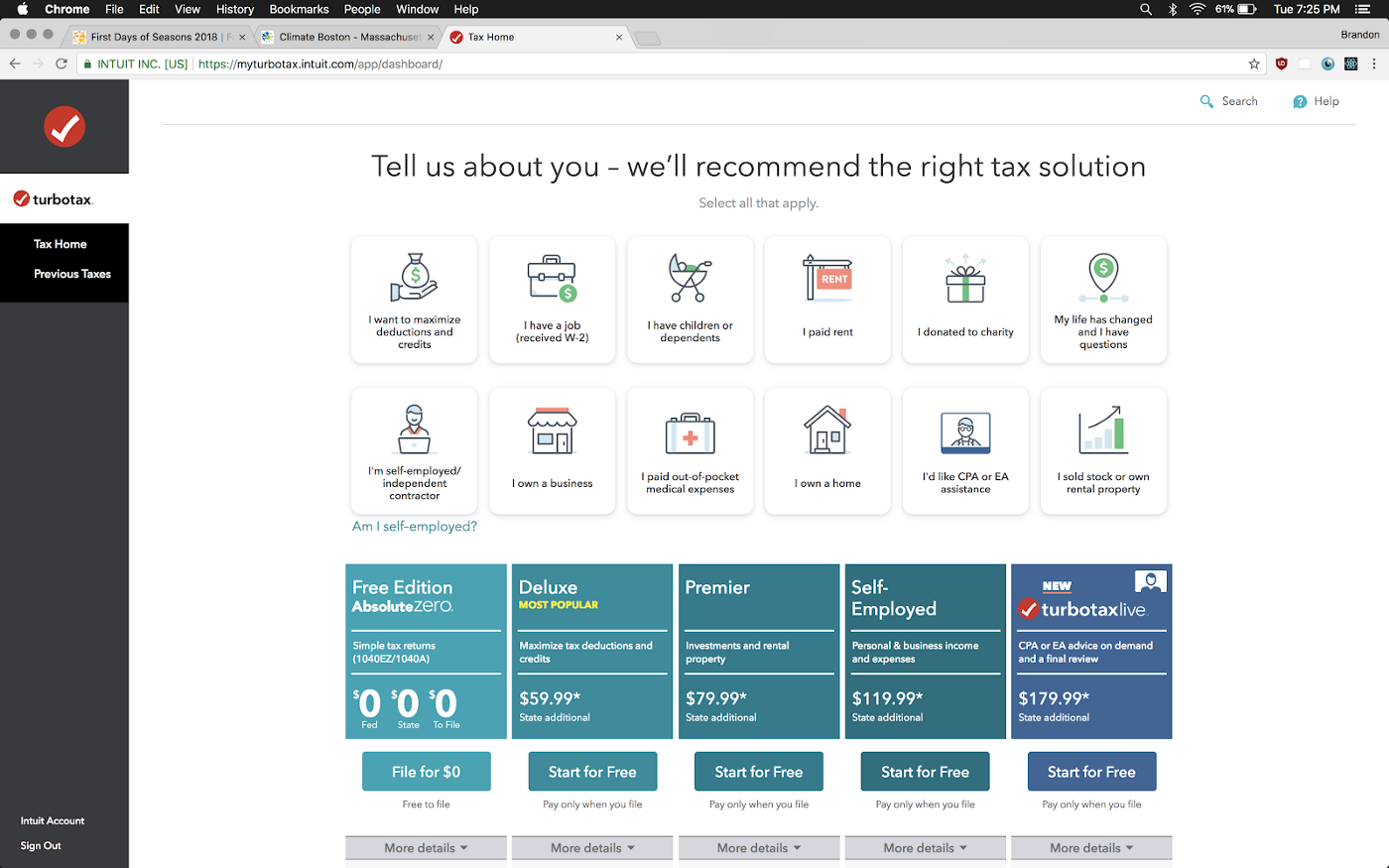Click Start for Free under Self-Employed
Image resolution: width=1389 pixels, height=868 pixels.
[x=926, y=772]
